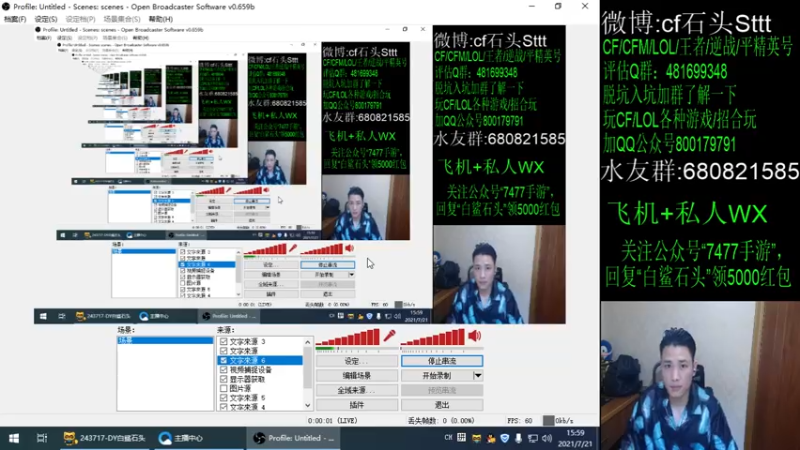This screenshot has width=800, height=450.
Task: Open 全域来源... global sources
Action: pyautogui.click(x=357, y=390)
